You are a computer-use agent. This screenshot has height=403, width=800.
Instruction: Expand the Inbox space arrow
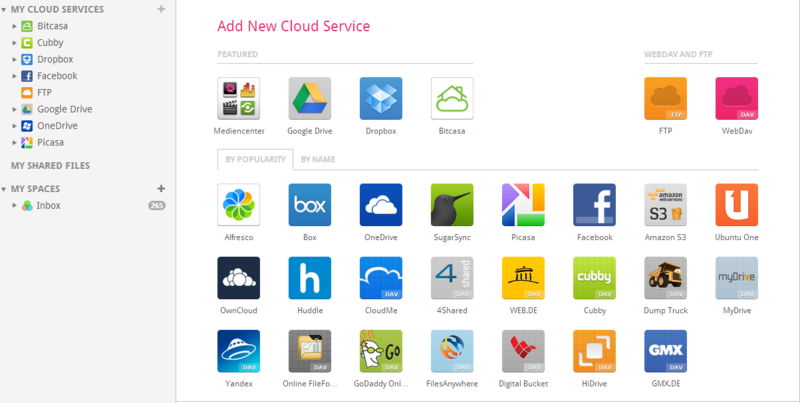[14, 206]
